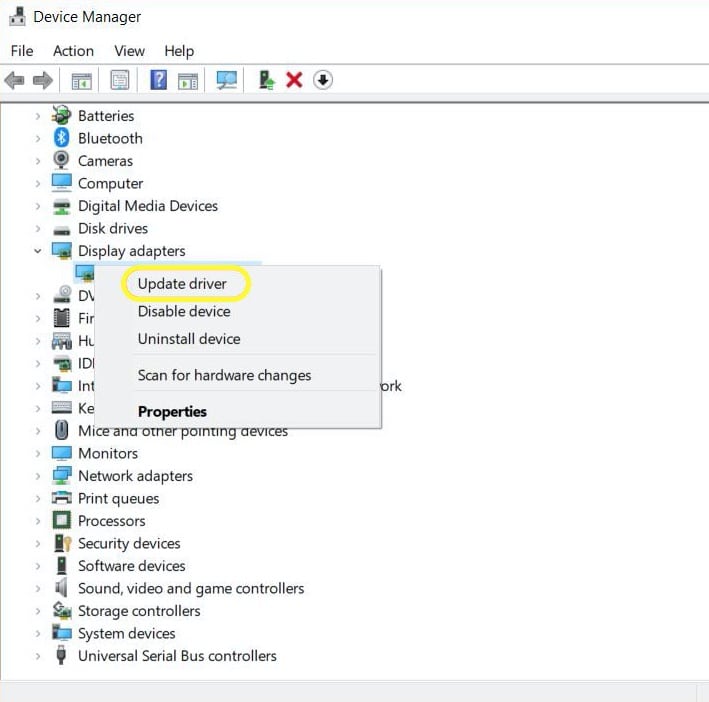Click the Processors chip icon
709x702 pixels.
[x=61, y=520]
